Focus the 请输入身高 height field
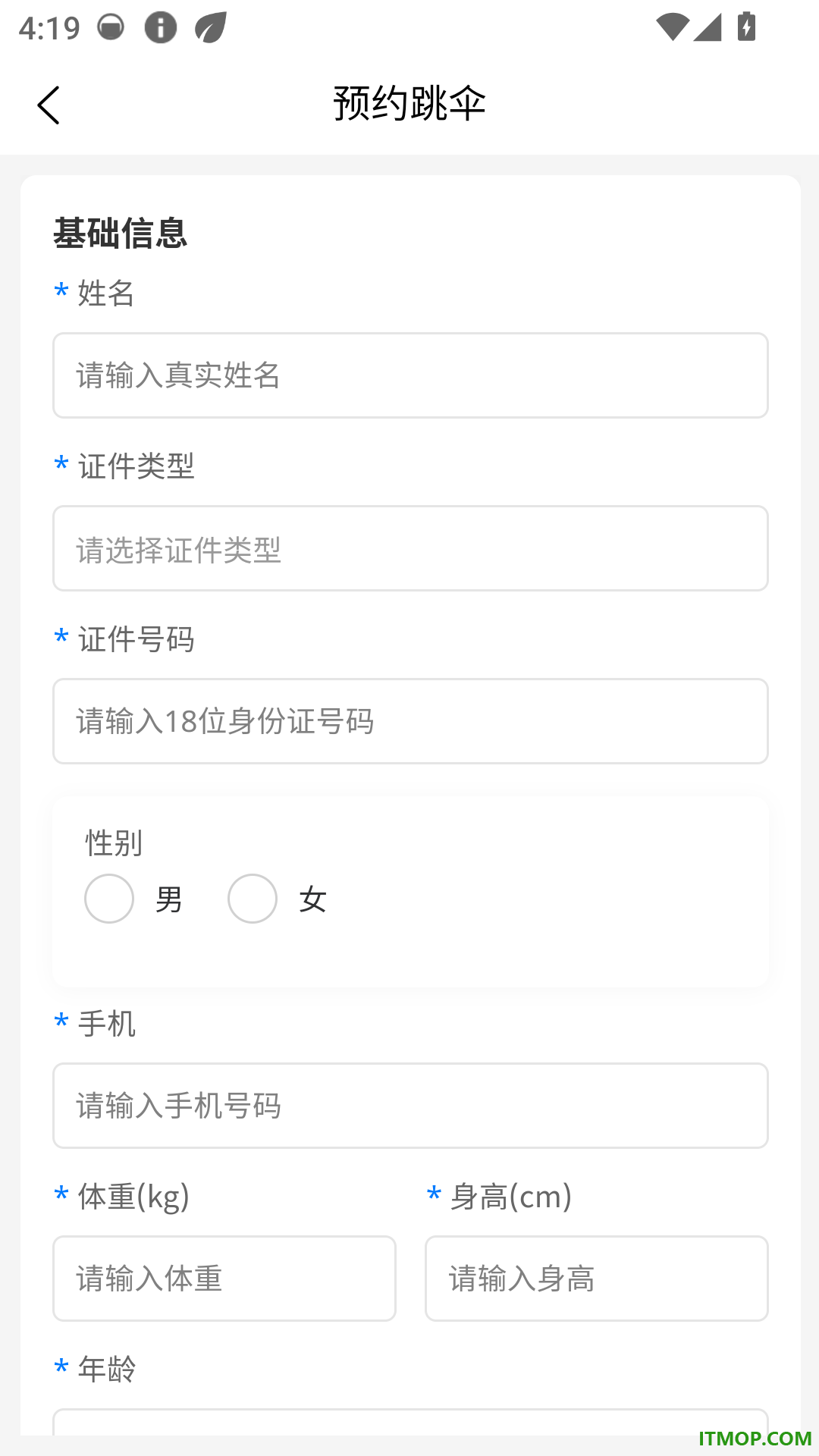The height and width of the screenshot is (1456, 819). 597,1279
